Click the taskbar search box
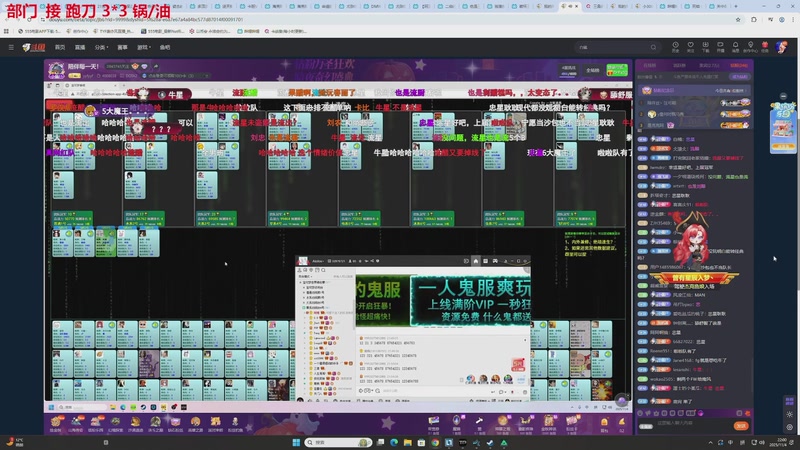The width and height of the screenshot is (800, 450). (x=338, y=442)
